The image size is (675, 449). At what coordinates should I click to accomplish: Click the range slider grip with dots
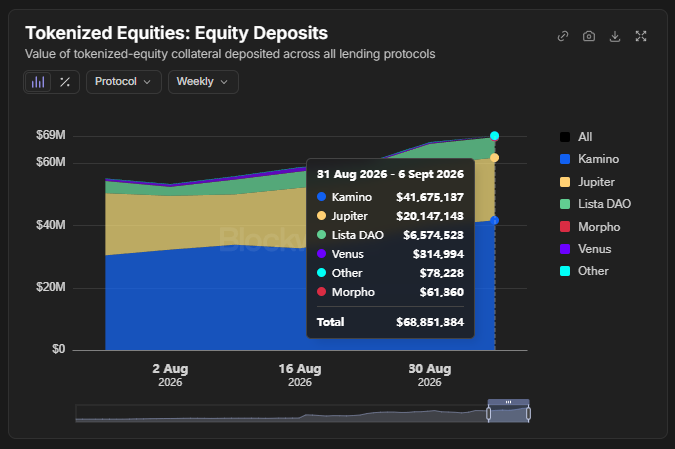point(508,402)
